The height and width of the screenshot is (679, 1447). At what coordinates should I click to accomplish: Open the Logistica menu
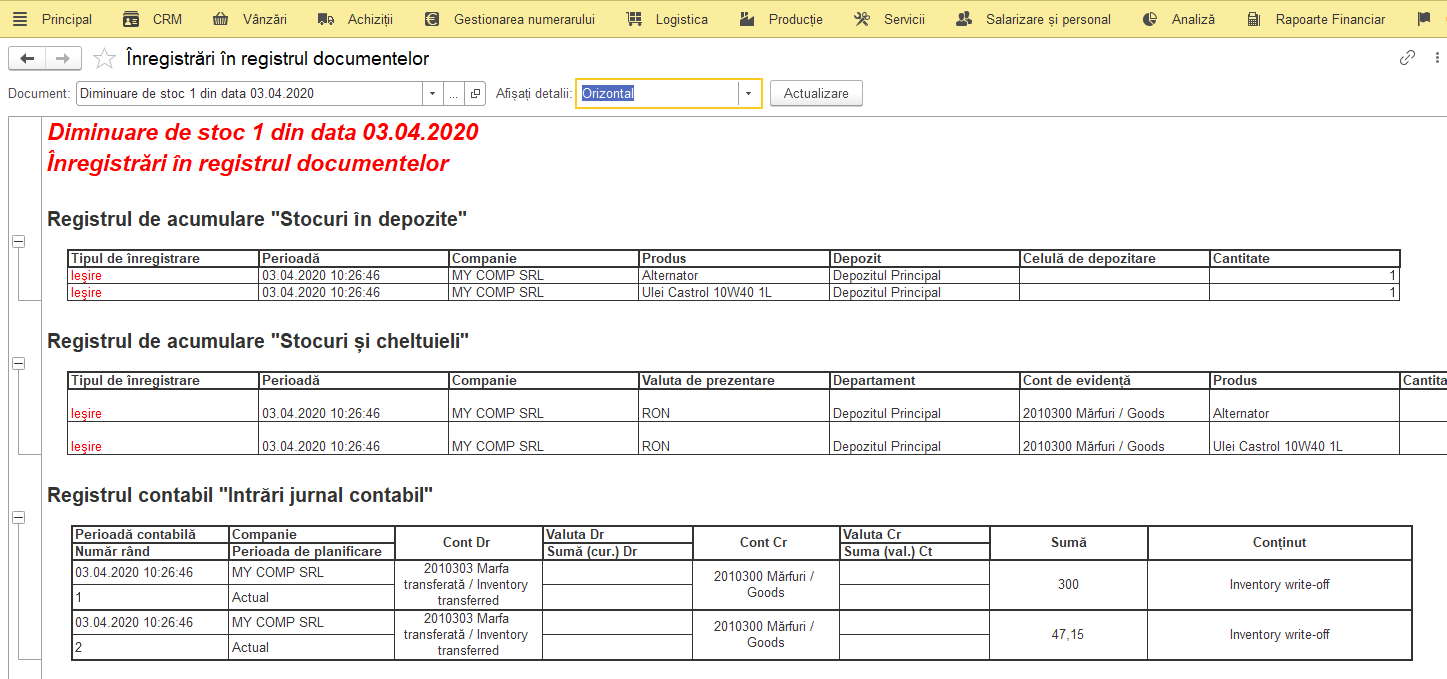tap(667, 19)
